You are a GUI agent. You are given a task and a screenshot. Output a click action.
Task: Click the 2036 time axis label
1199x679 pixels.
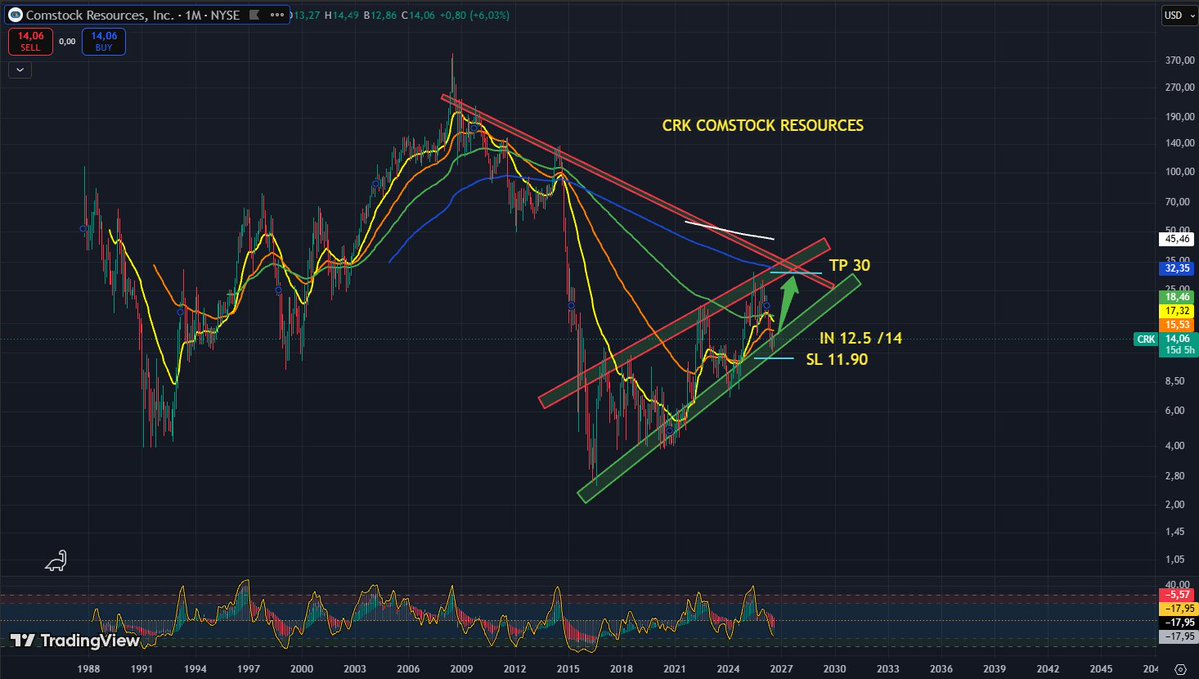pos(941,668)
